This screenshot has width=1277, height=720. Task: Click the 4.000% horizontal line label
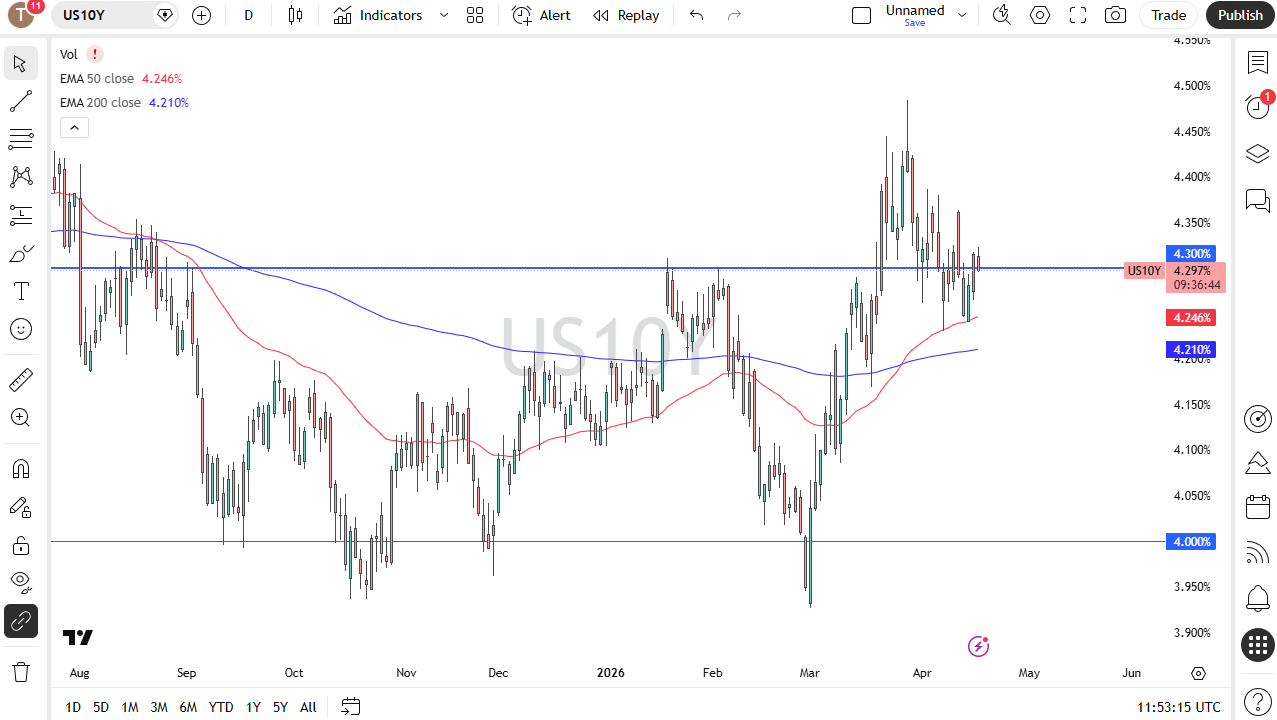coord(1190,541)
